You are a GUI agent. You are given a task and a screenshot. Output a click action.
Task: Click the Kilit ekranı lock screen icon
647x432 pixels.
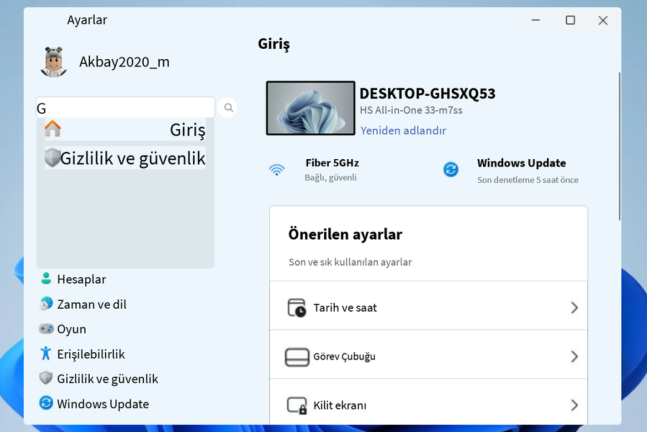pyautogui.click(x=297, y=405)
